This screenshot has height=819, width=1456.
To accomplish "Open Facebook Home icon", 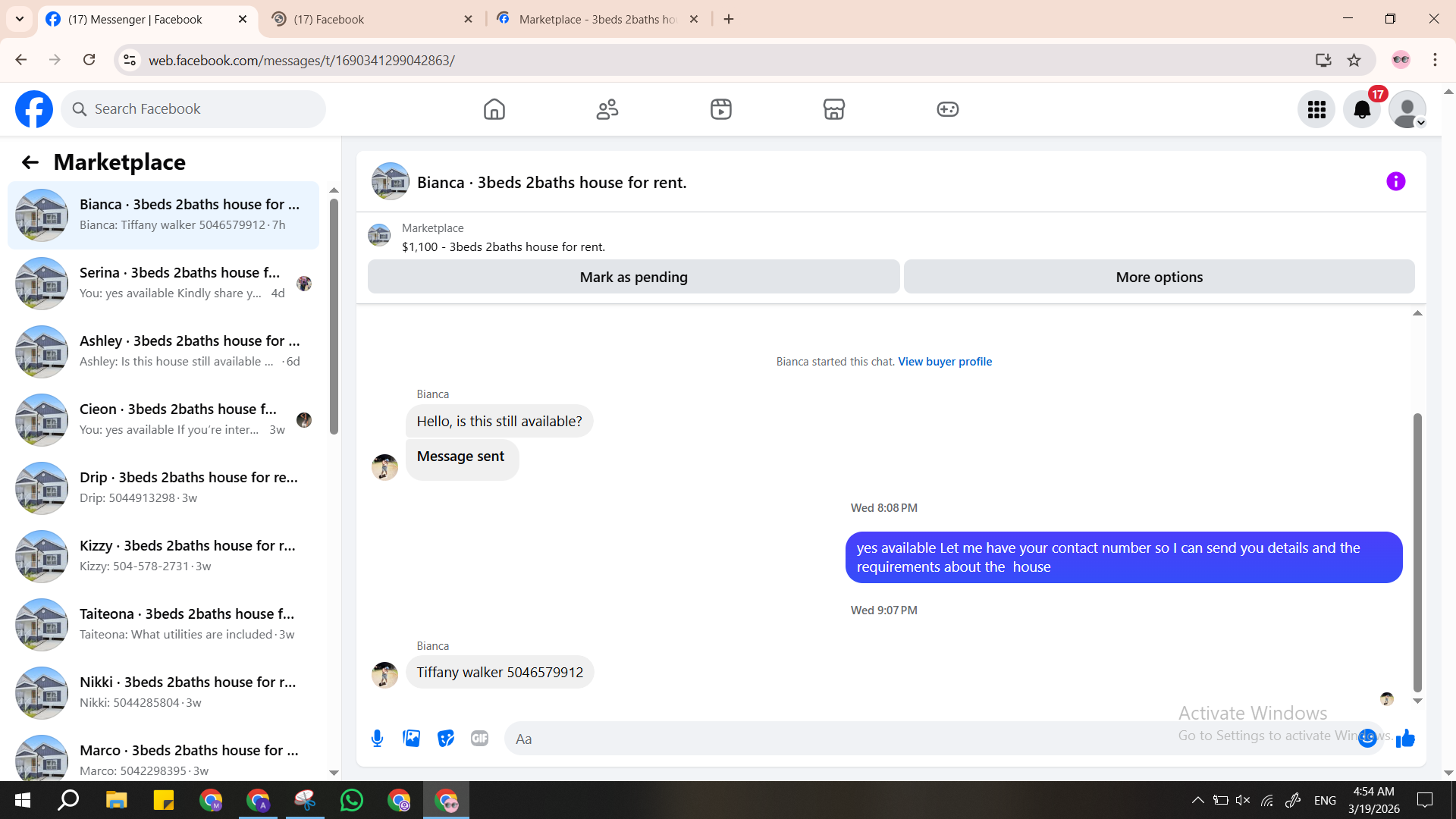I will point(494,109).
